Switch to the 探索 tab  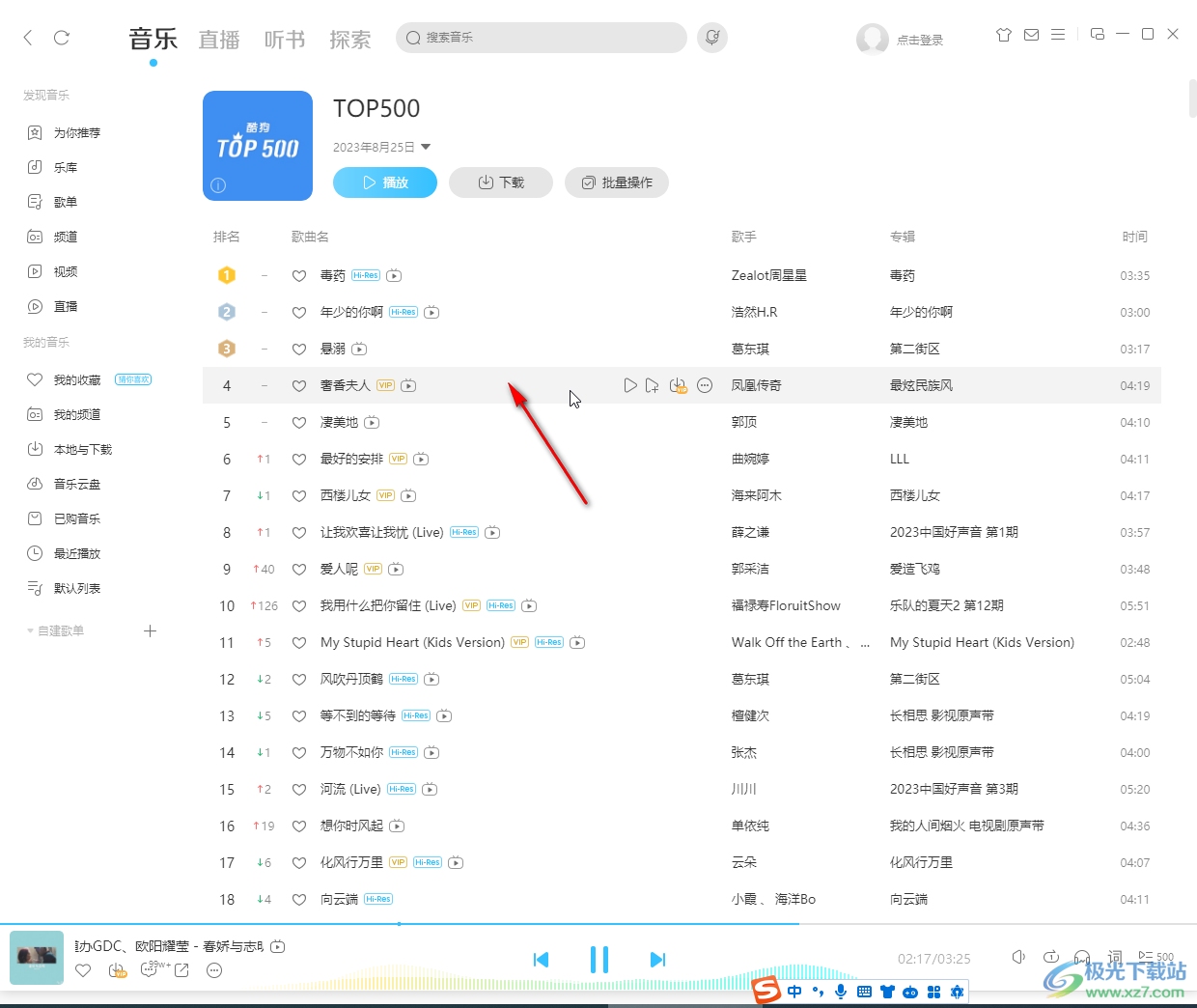click(x=350, y=40)
